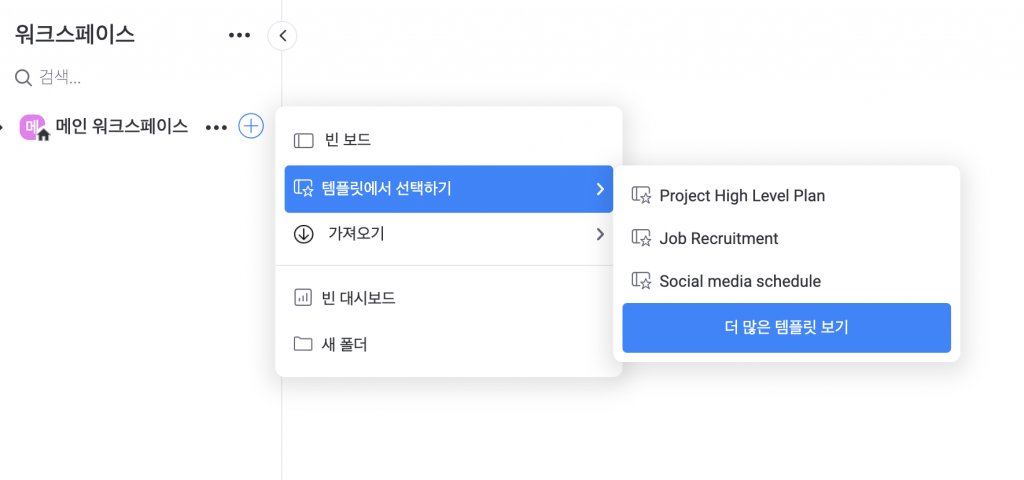Click the template star icon beside Job Recruitment

pos(641,238)
